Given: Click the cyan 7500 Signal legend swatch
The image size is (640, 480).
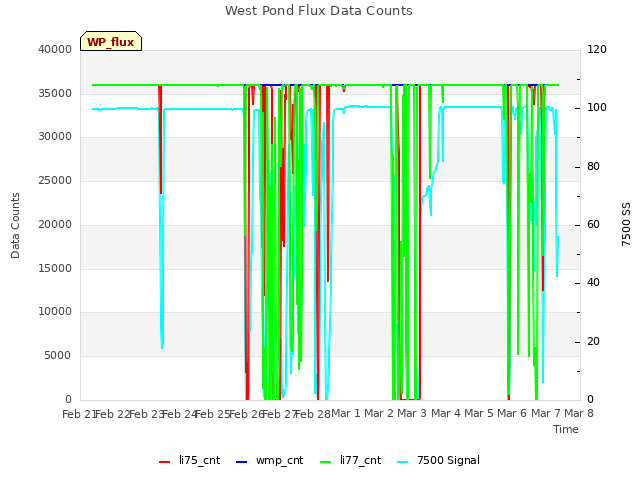Looking at the screenshot, I should (x=402, y=462).
